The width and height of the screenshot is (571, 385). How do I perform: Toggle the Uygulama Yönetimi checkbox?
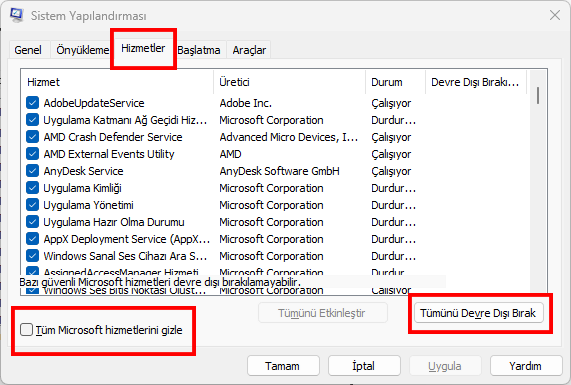(x=32, y=205)
